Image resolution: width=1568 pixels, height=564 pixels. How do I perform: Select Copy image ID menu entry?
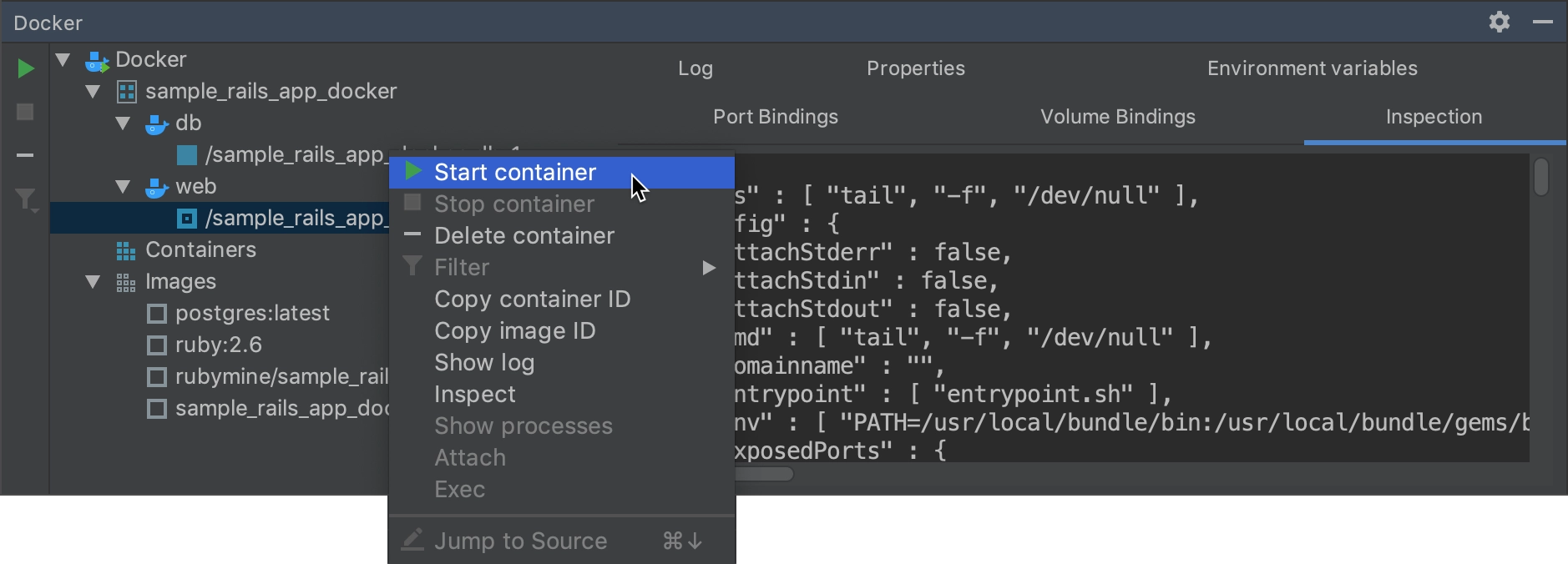(562, 331)
